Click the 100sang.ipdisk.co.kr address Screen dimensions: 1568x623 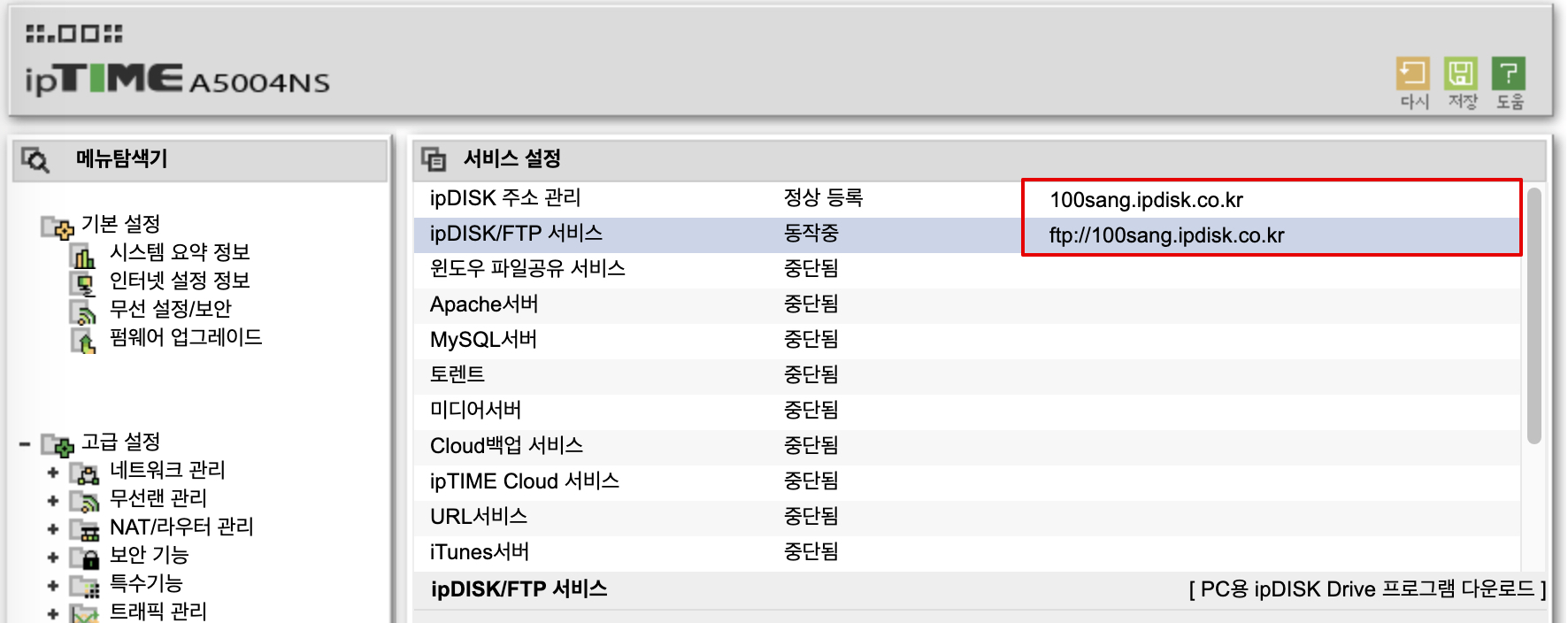point(1146,200)
